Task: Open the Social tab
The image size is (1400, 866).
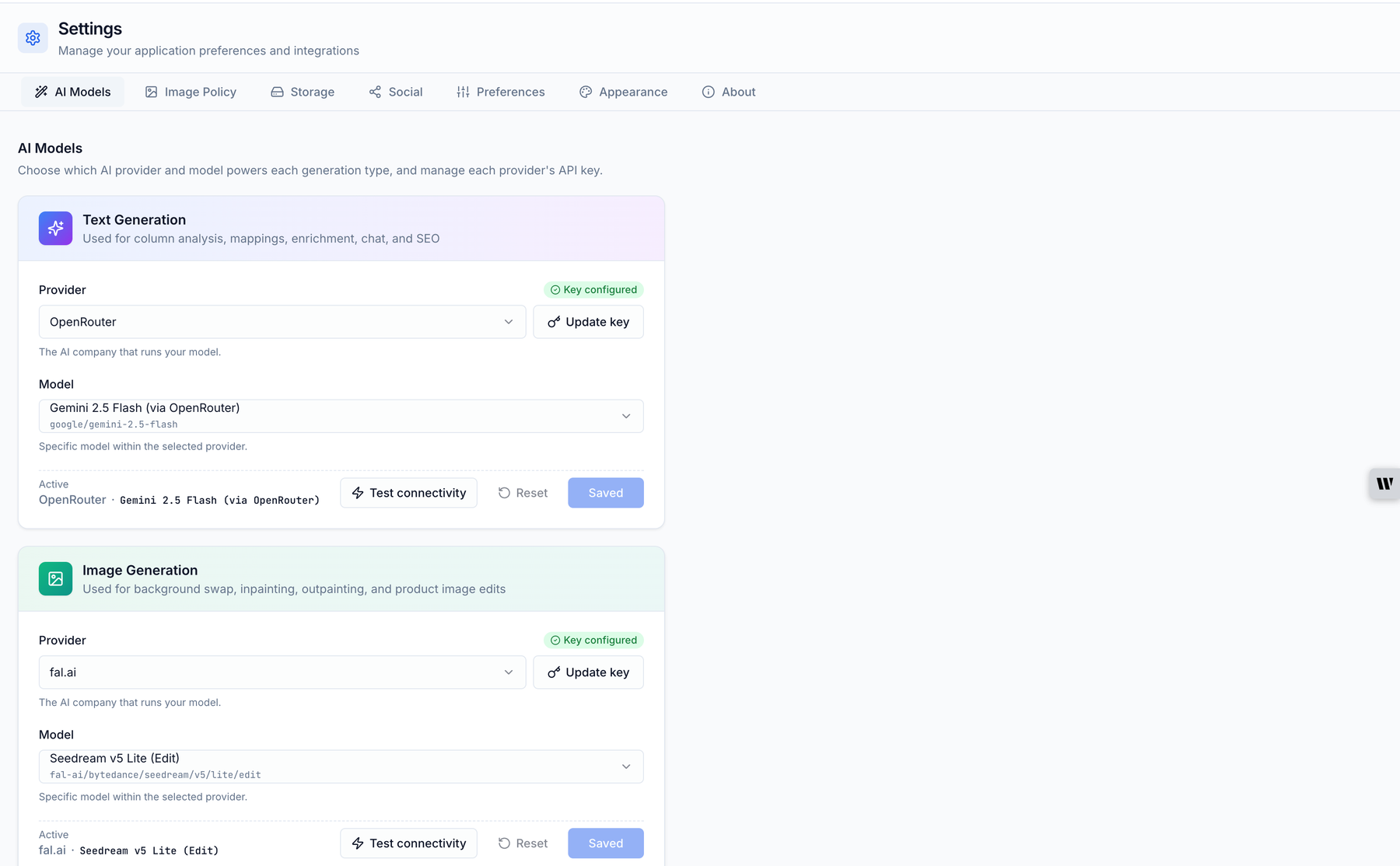Action: (396, 92)
